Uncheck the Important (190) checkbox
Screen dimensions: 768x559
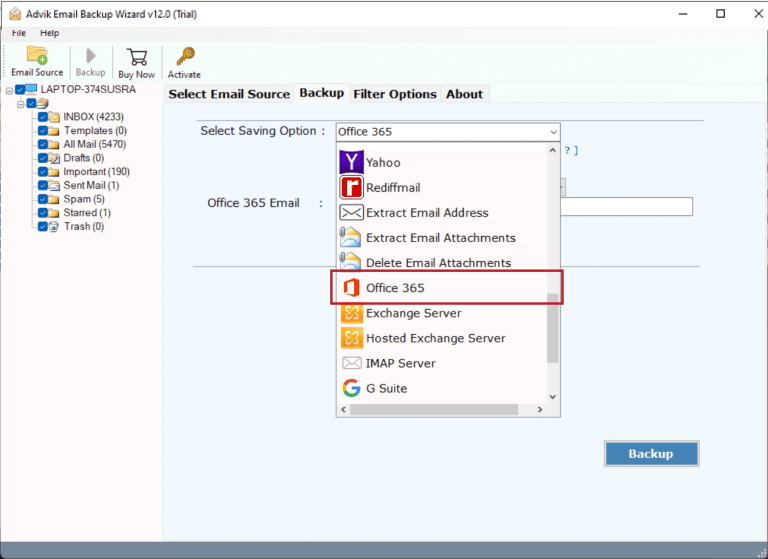[x=43, y=171]
